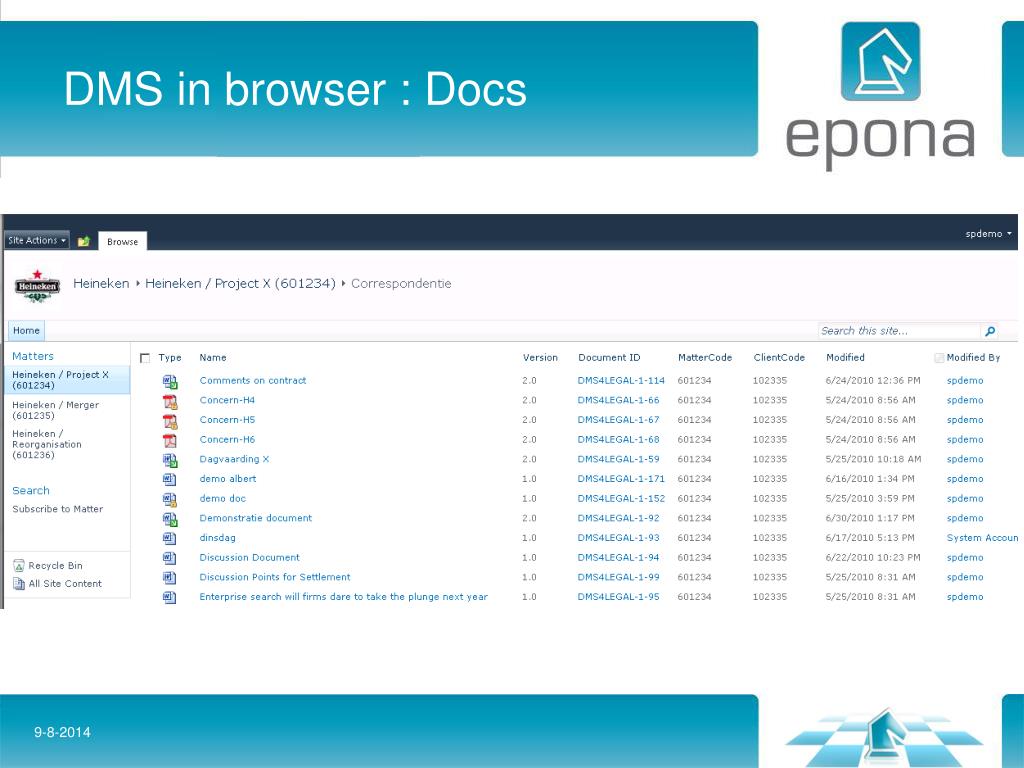Open the Comments on contract document
This screenshot has height=768, width=1024.
click(x=253, y=381)
